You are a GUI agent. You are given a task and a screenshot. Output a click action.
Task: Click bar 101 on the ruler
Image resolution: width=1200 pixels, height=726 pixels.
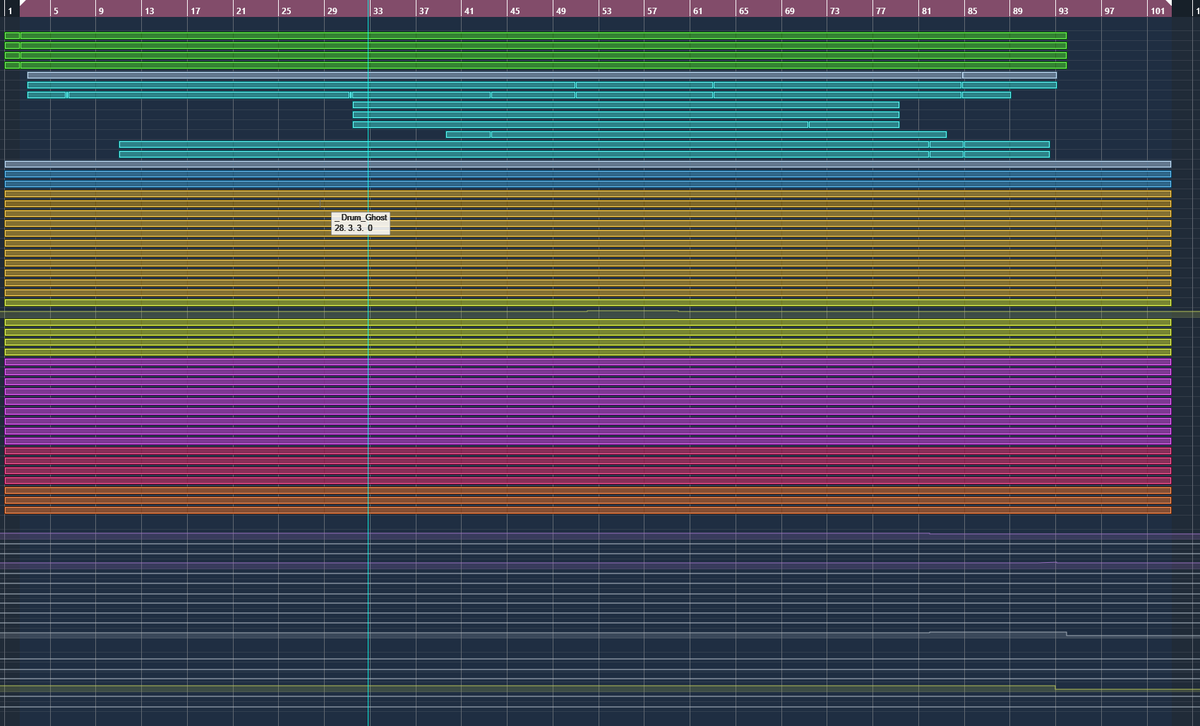1157,11
